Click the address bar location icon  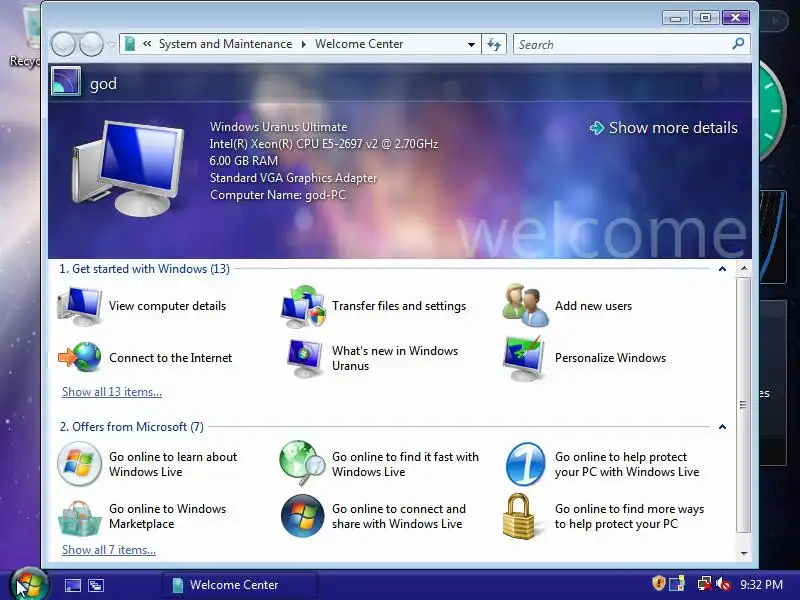coord(130,44)
